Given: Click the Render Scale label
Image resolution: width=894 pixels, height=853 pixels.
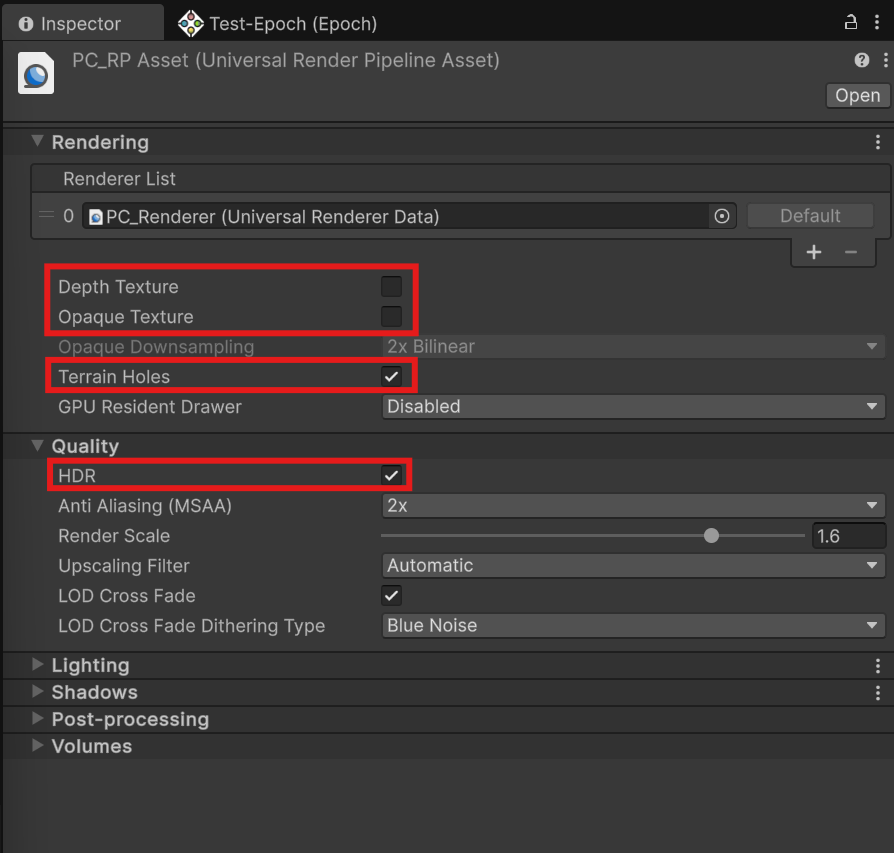Looking at the screenshot, I should coord(114,536).
